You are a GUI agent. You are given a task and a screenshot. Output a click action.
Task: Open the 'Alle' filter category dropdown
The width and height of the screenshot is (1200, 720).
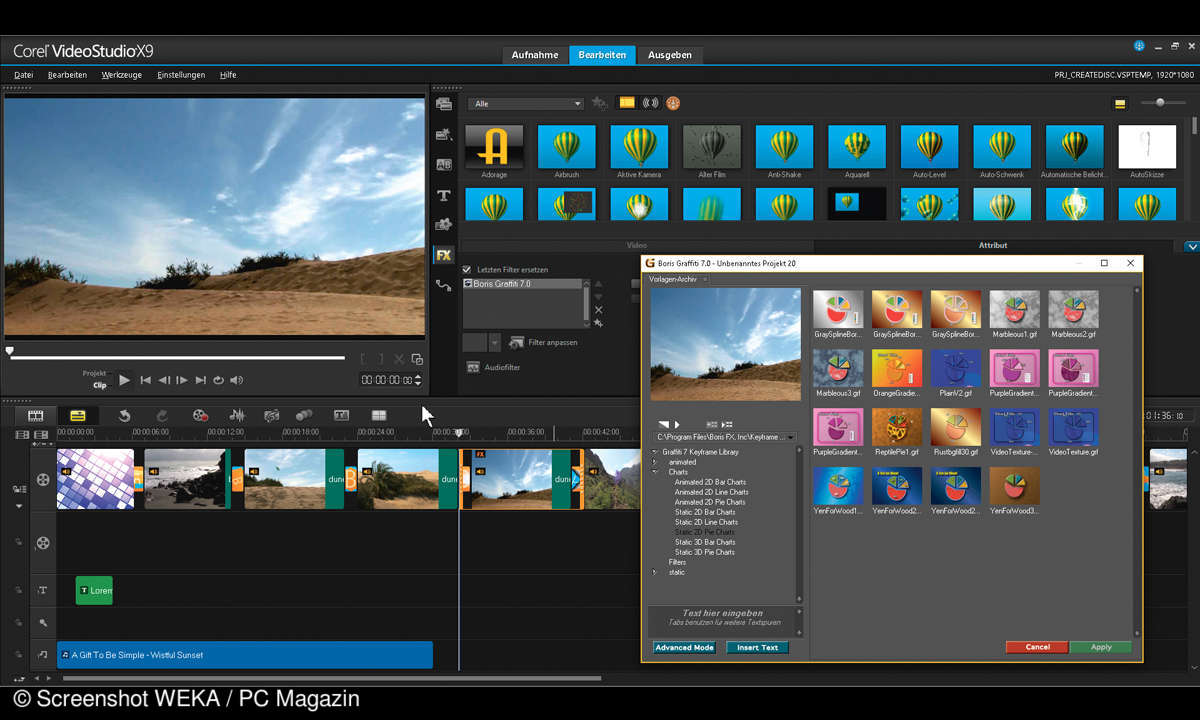click(527, 104)
